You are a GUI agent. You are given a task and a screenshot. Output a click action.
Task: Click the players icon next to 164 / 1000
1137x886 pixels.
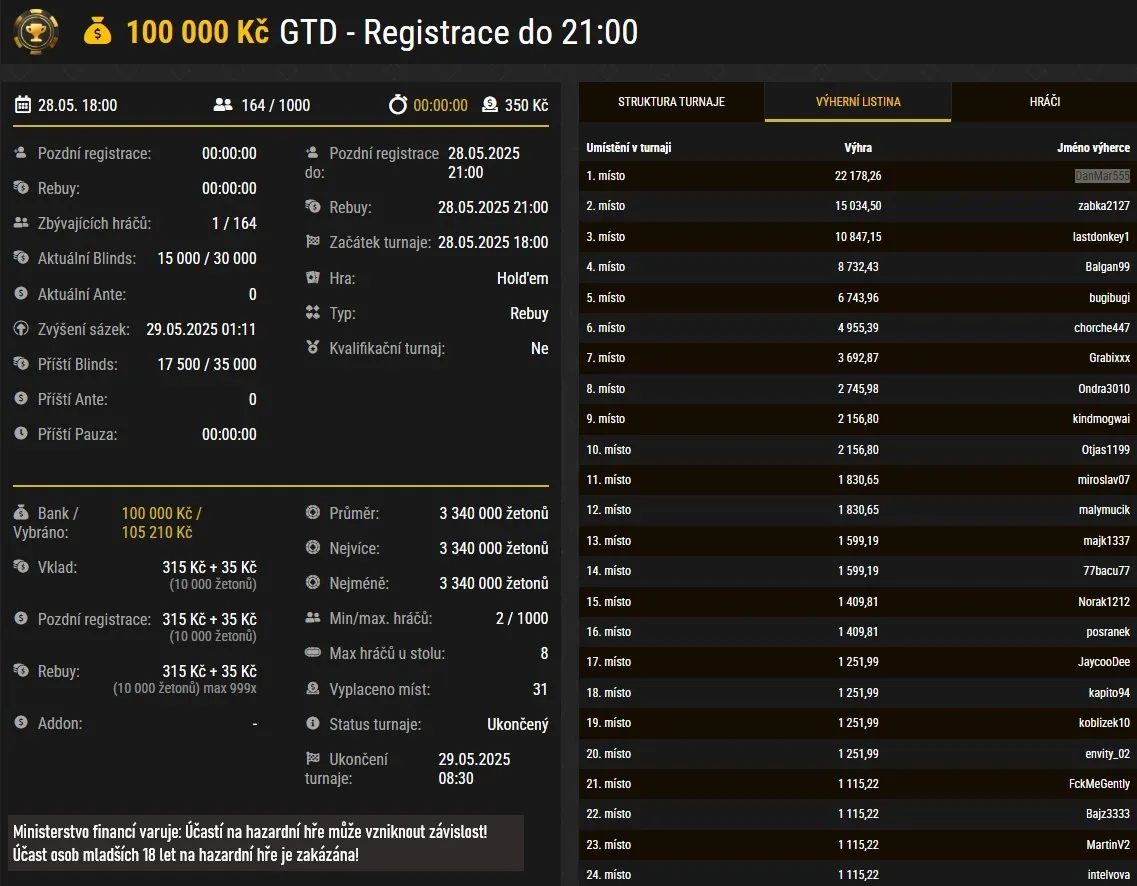coord(223,105)
